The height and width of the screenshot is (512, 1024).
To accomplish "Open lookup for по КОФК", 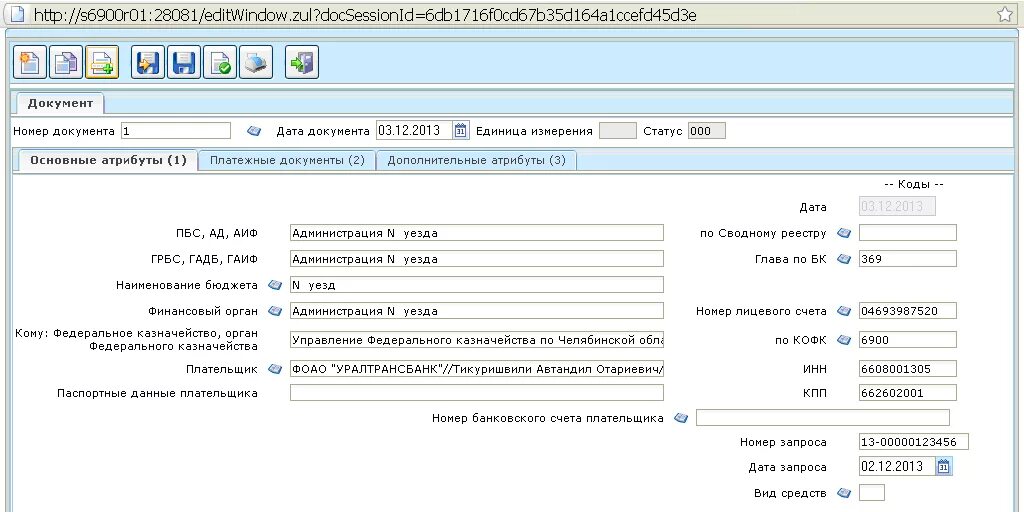I will 844,340.
